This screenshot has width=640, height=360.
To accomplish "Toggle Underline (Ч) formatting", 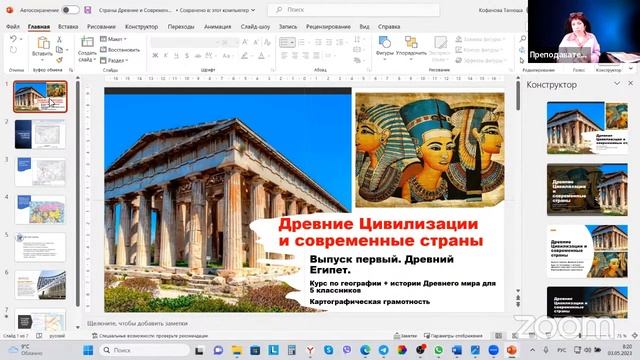I will point(176,56).
